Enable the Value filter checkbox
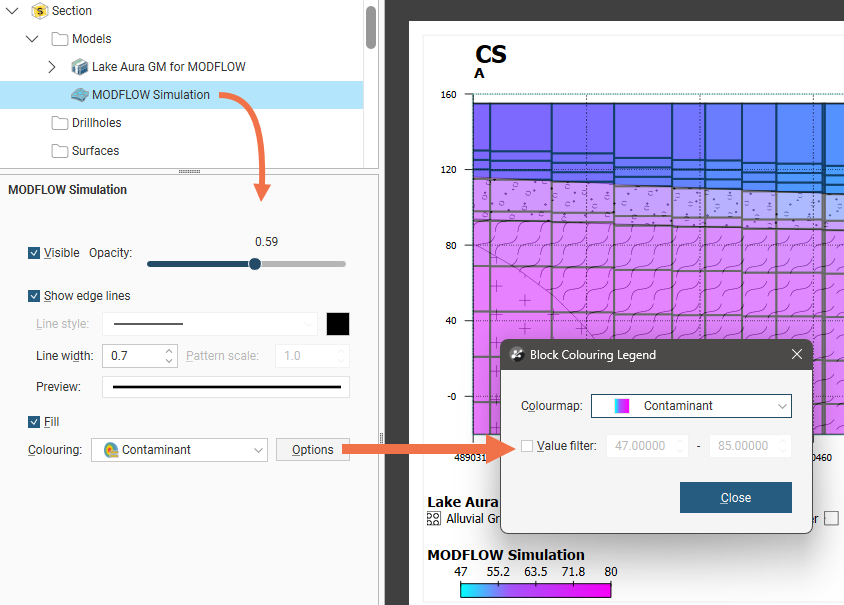Viewport: 844px width, 605px height. pos(527,446)
